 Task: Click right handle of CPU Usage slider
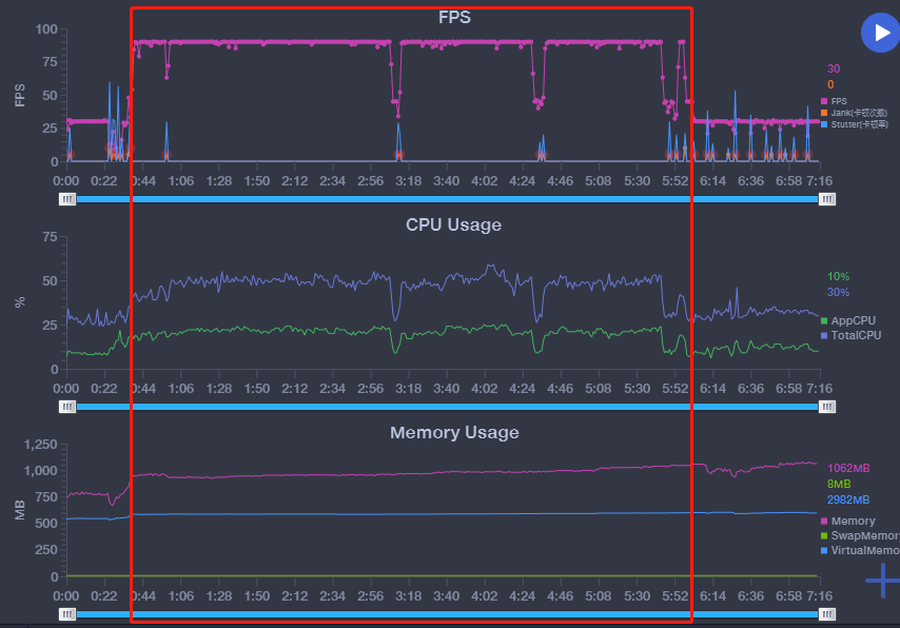(827, 407)
